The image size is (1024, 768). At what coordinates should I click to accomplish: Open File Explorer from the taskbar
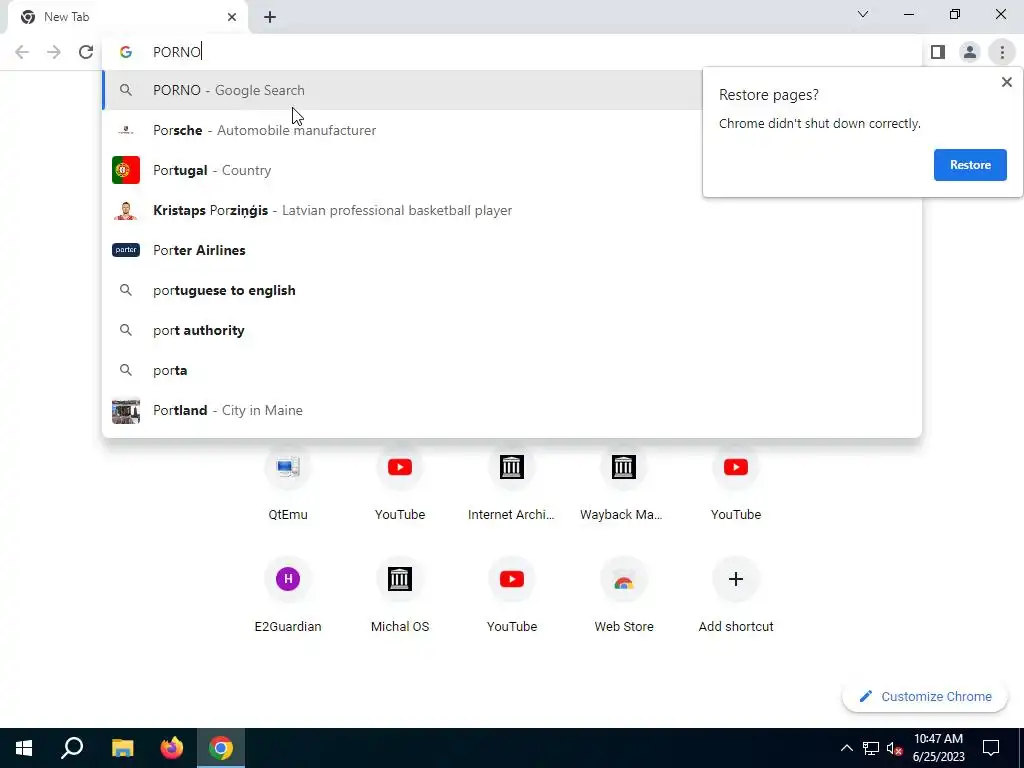(x=122, y=748)
